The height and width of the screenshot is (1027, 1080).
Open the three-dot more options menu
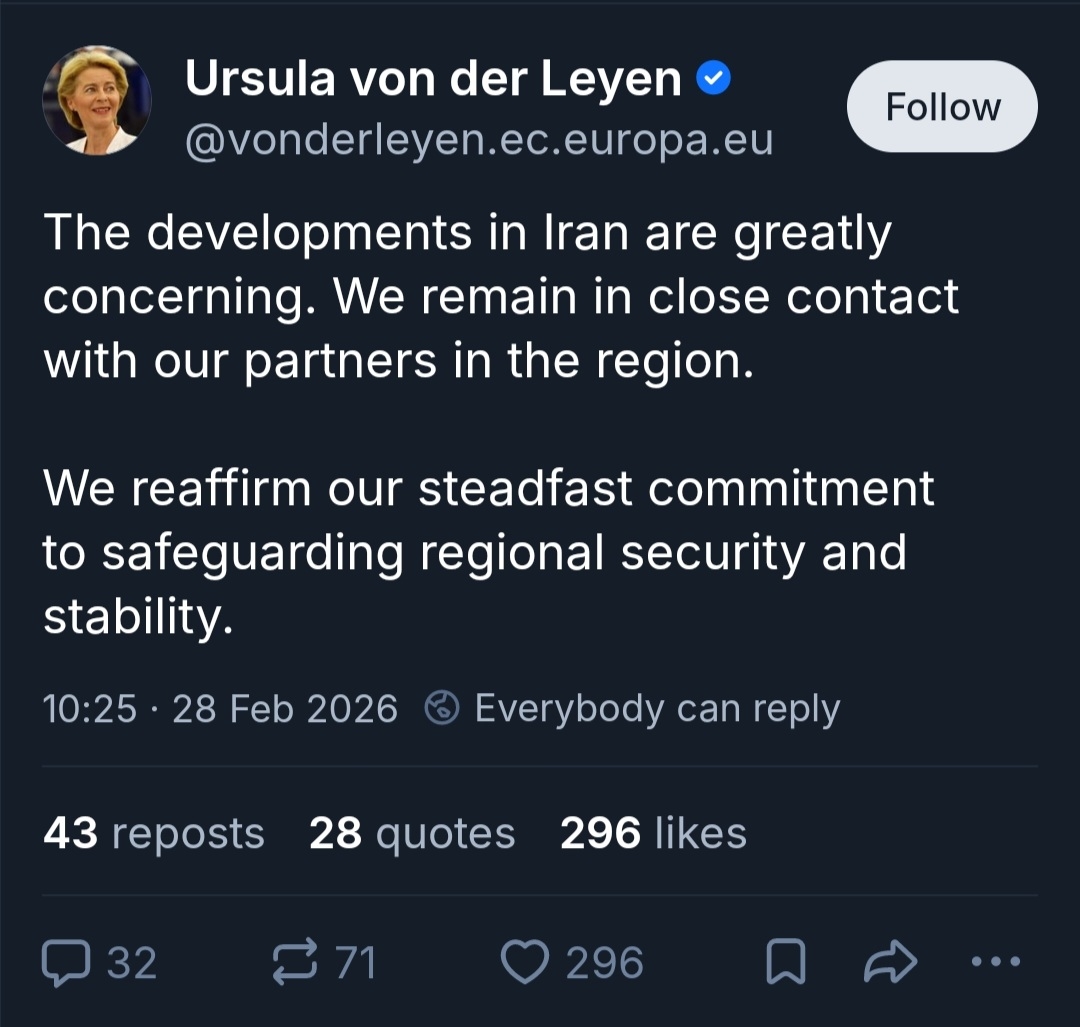coord(996,962)
